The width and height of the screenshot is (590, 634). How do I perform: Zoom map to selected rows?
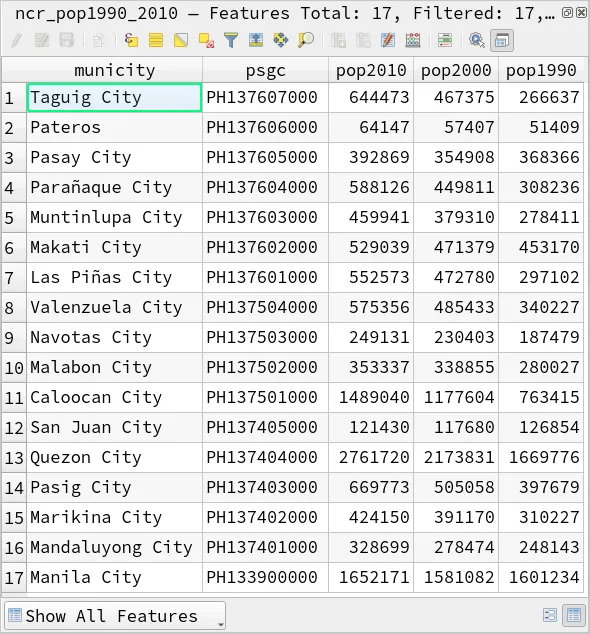tap(306, 40)
